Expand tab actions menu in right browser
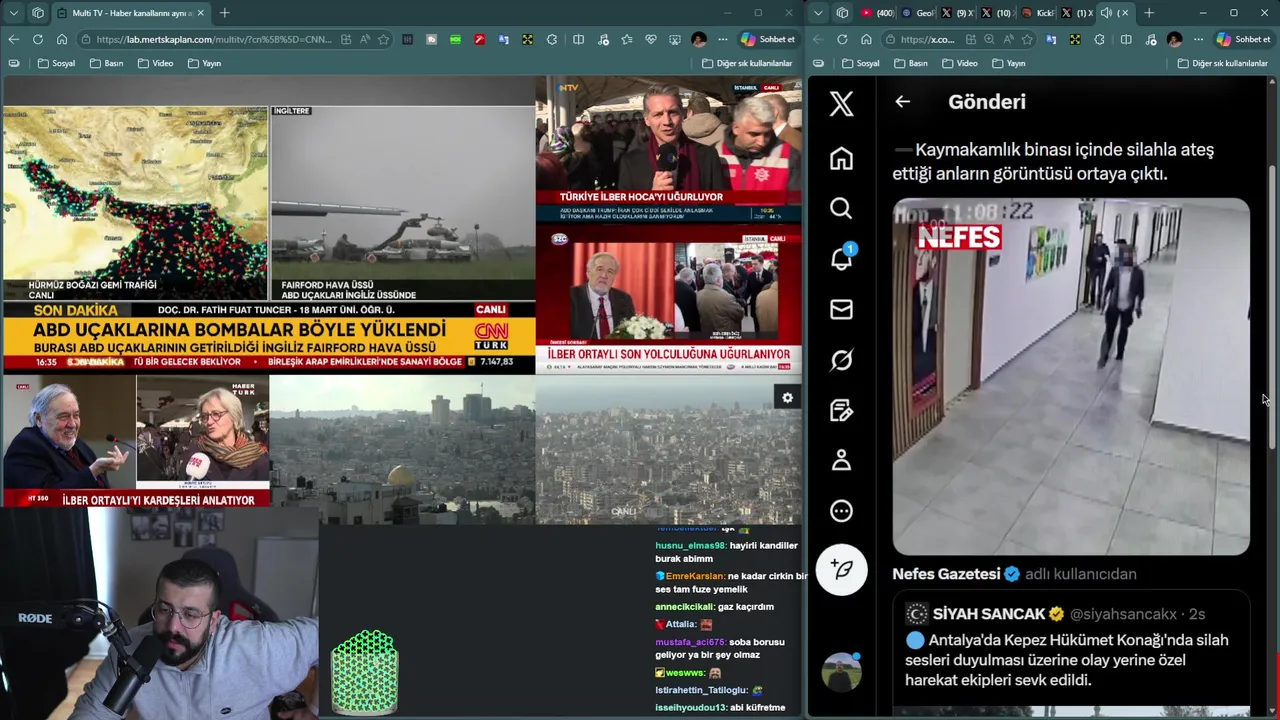 (x=819, y=13)
